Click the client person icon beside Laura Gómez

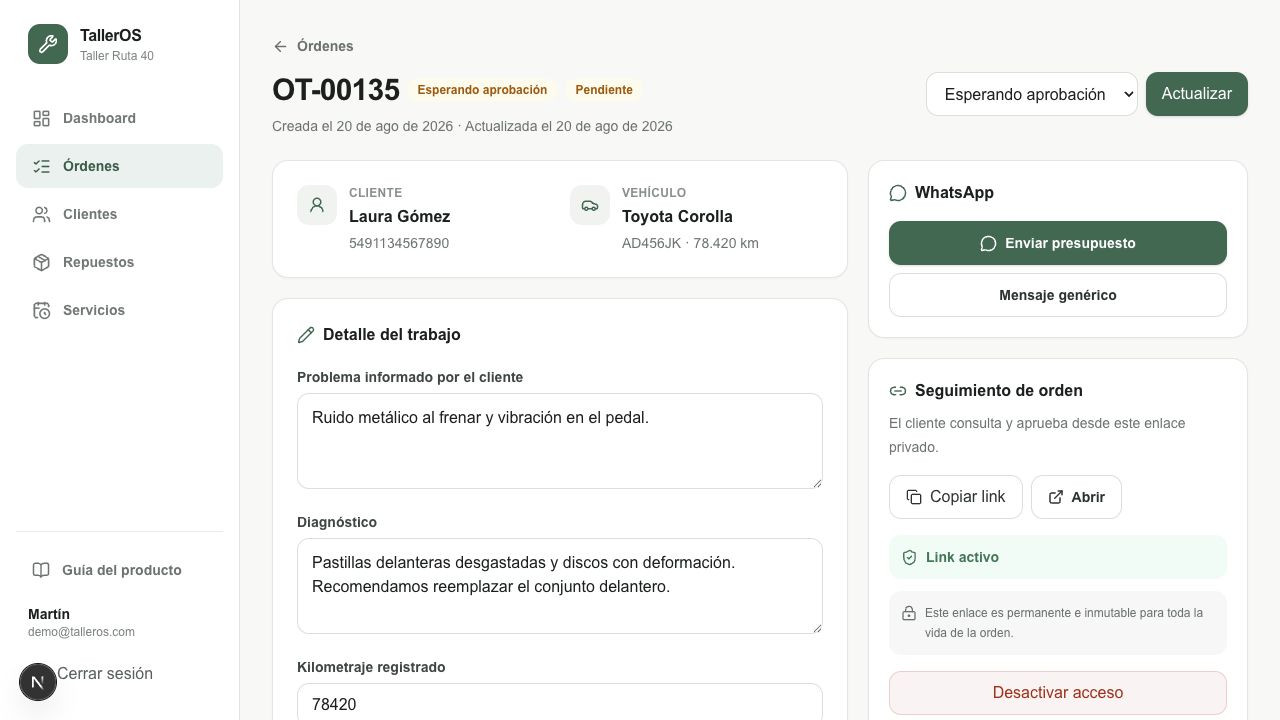[x=317, y=205]
